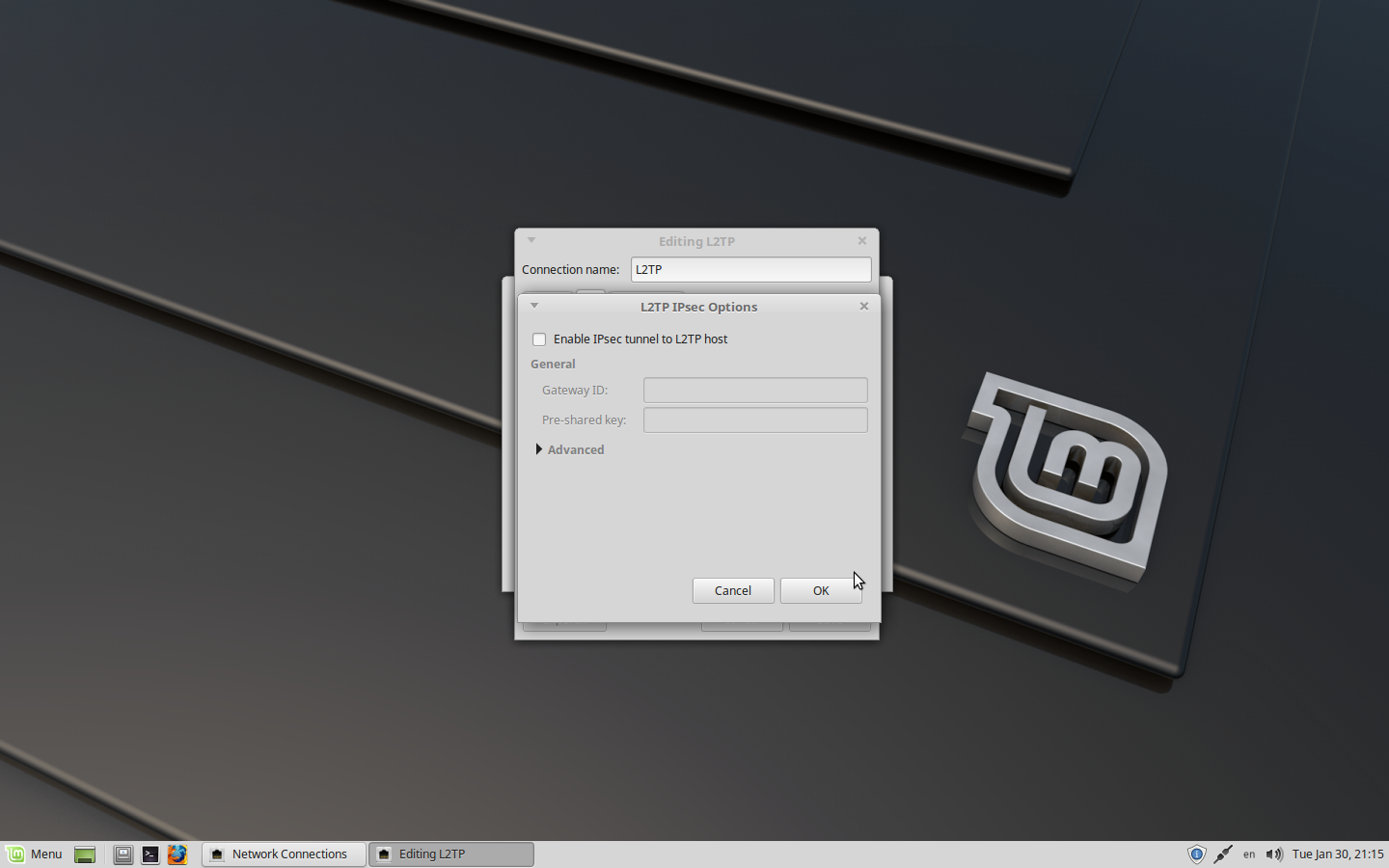Confirm IPsec options with OK

click(821, 590)
